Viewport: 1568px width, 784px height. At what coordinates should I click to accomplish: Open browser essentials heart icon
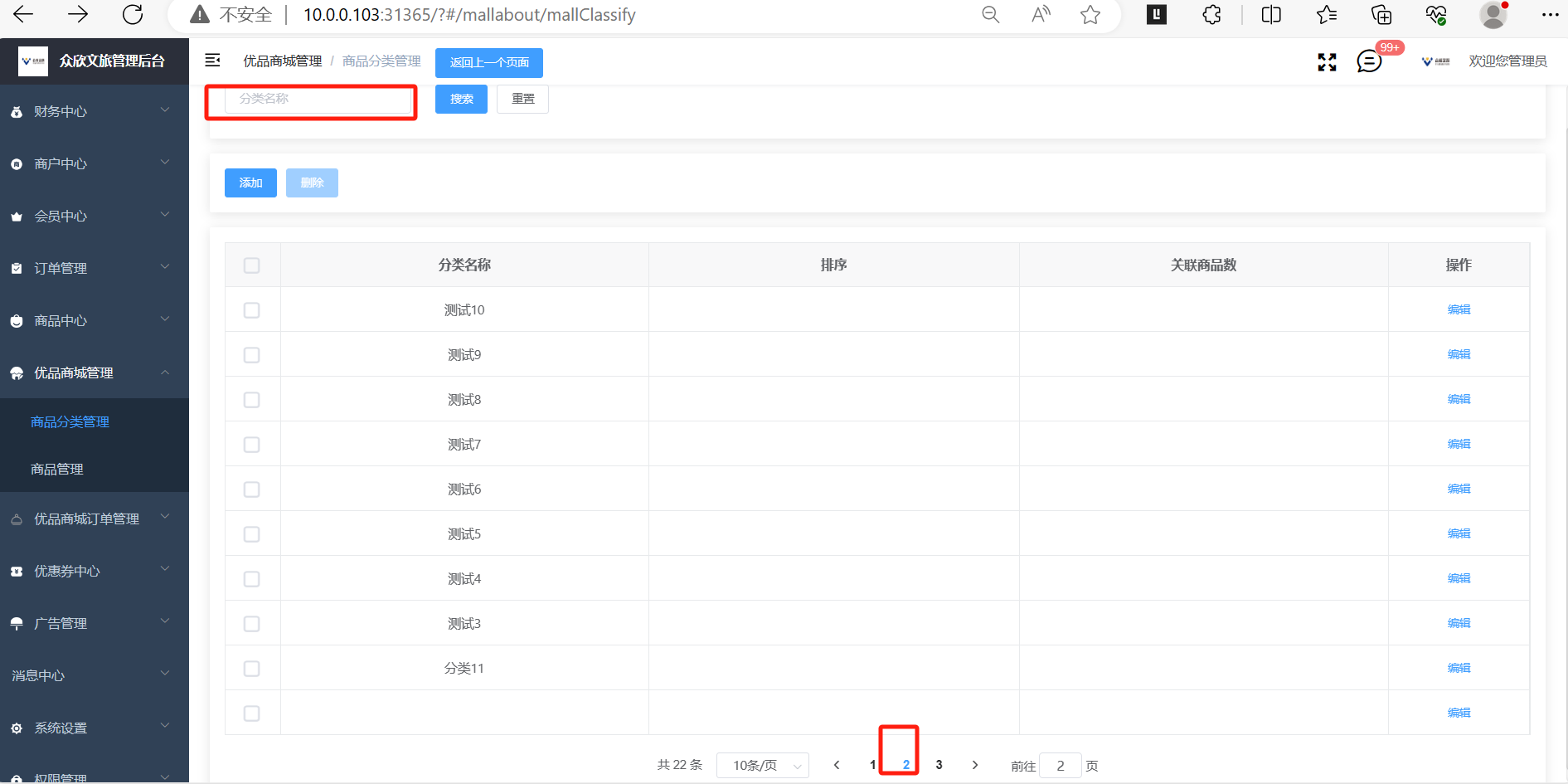pyautogui.click(x=1436, y=14)
